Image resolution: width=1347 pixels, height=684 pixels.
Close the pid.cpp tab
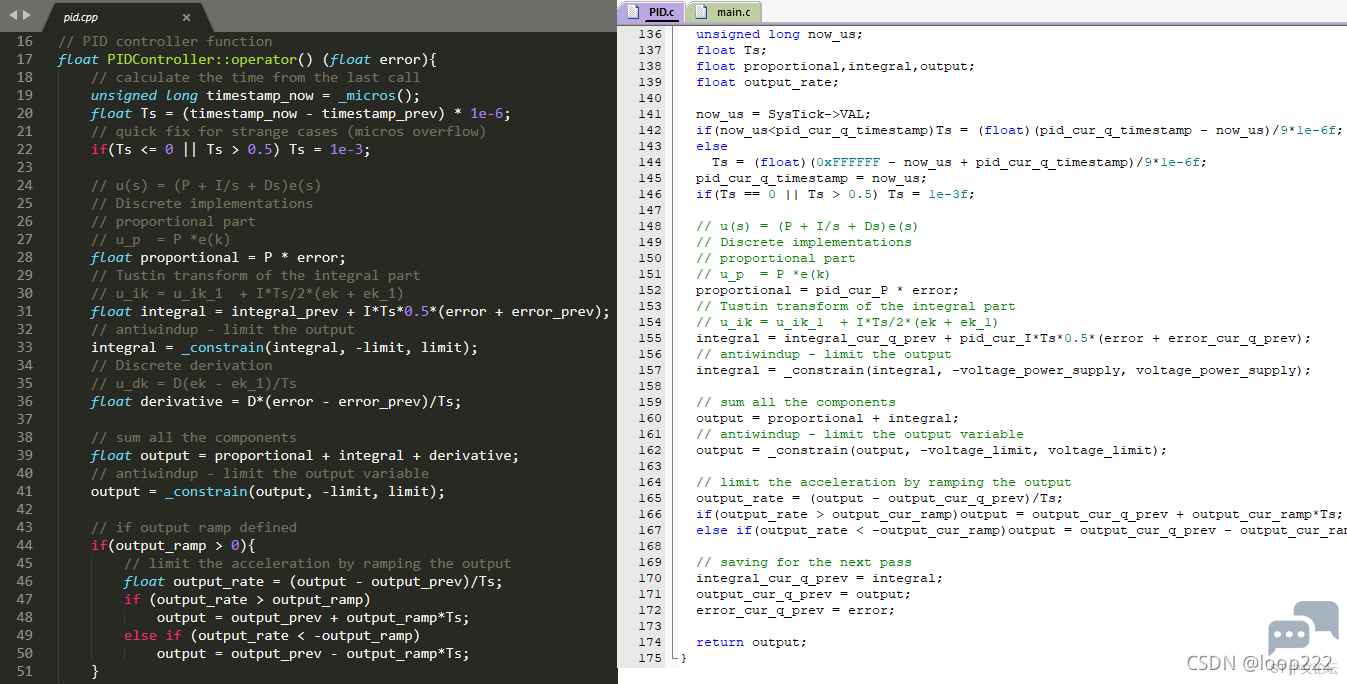tap(186, 17)
